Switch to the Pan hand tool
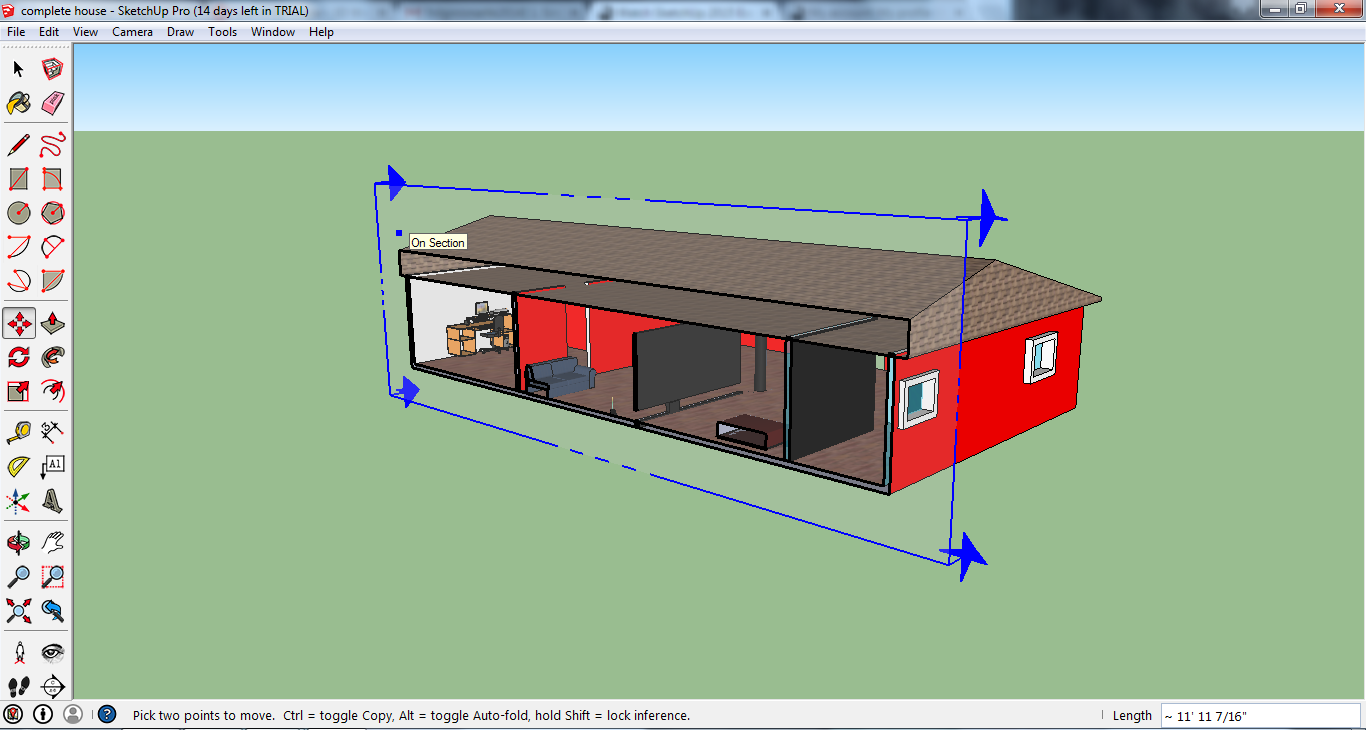Screen dimensions: 1366x730 coord(51,540)
